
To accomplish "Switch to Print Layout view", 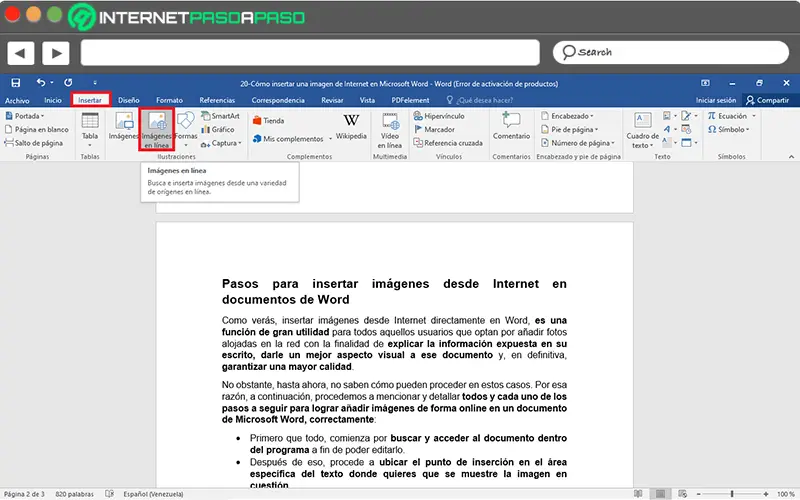I will [660, 494].
